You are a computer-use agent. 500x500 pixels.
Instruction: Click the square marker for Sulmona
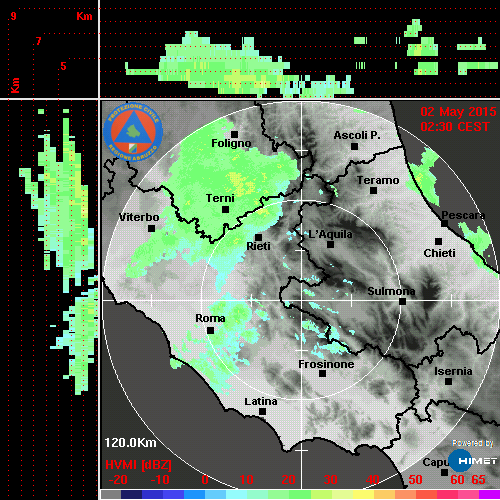click(403, 301)
